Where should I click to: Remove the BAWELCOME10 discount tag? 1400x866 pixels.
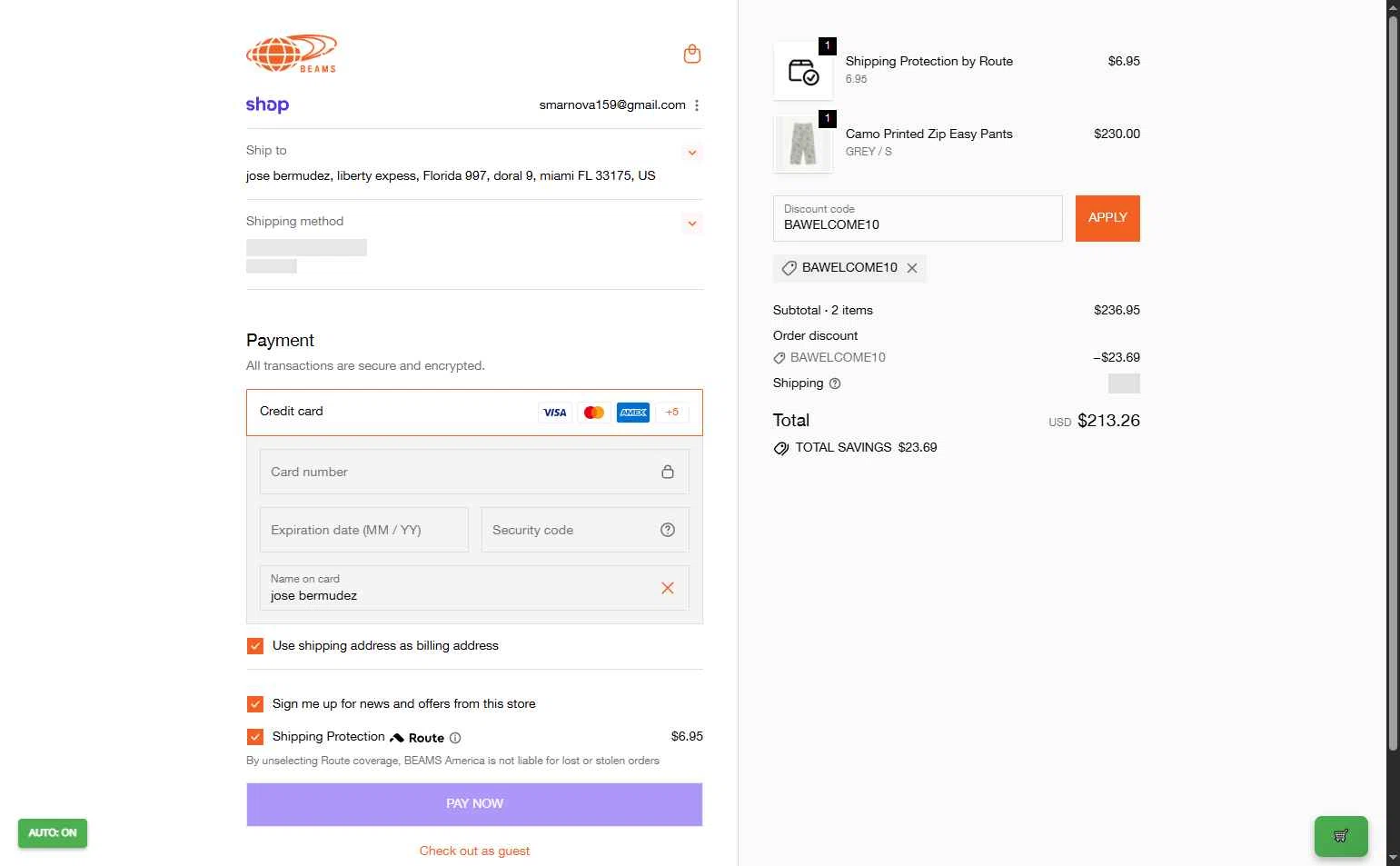[912, 268]
